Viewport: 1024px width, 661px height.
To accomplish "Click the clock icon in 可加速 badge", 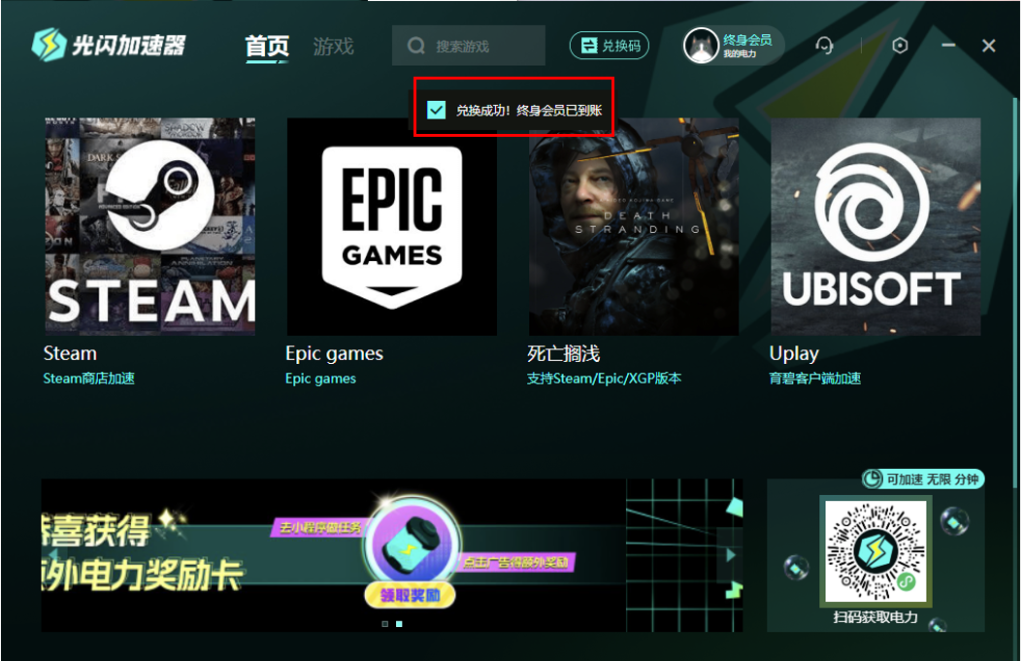I will coord(873,479).
